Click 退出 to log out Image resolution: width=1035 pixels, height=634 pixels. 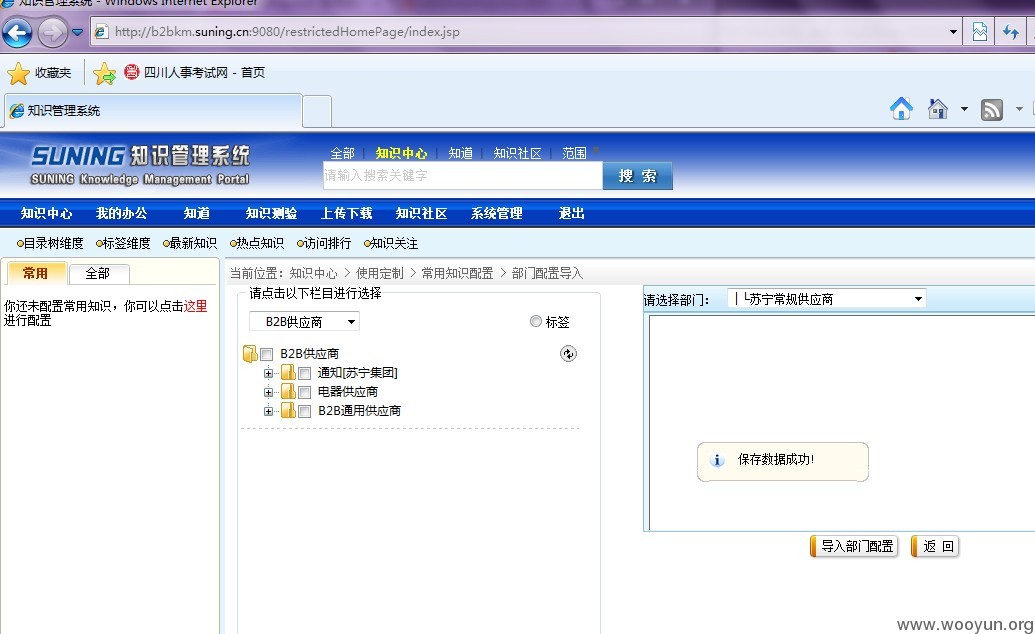click(572, 213)
